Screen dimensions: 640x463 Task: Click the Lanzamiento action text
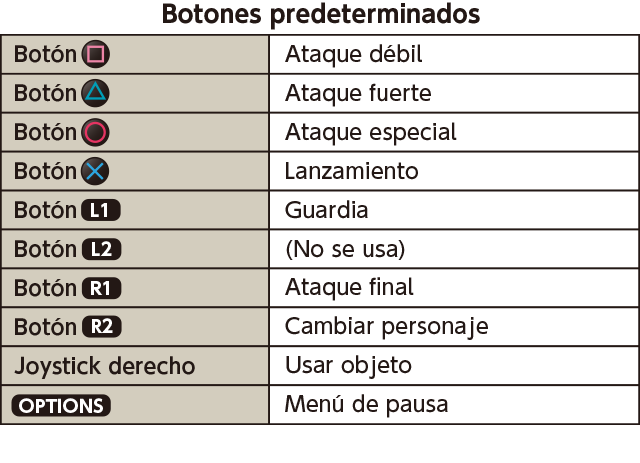351,171
